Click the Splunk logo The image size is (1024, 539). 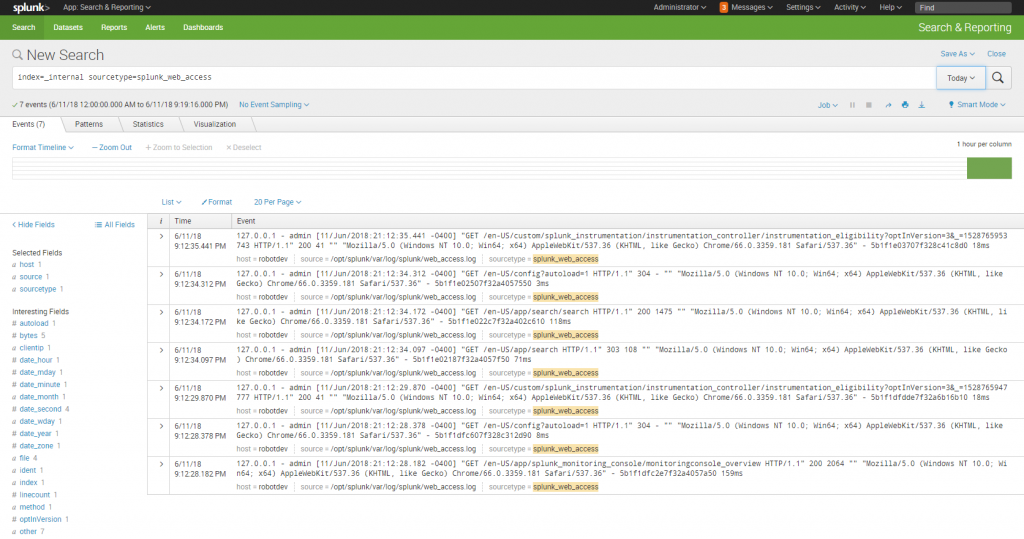(x=31, y=8)
